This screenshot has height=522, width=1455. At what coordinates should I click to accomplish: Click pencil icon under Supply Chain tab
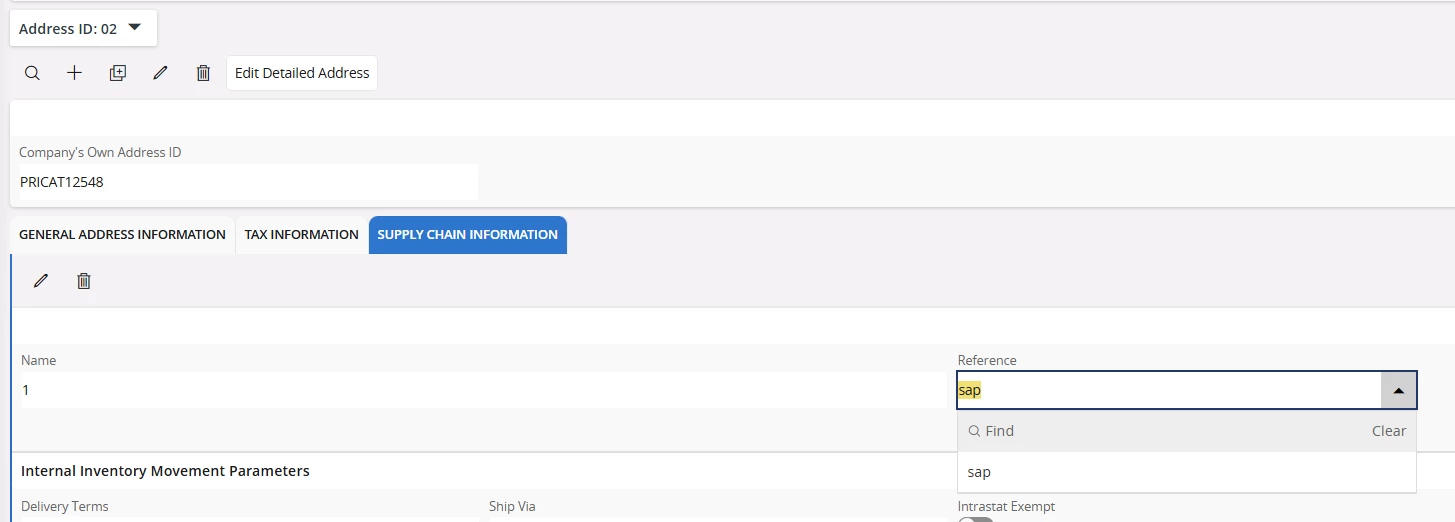[41, 281]
